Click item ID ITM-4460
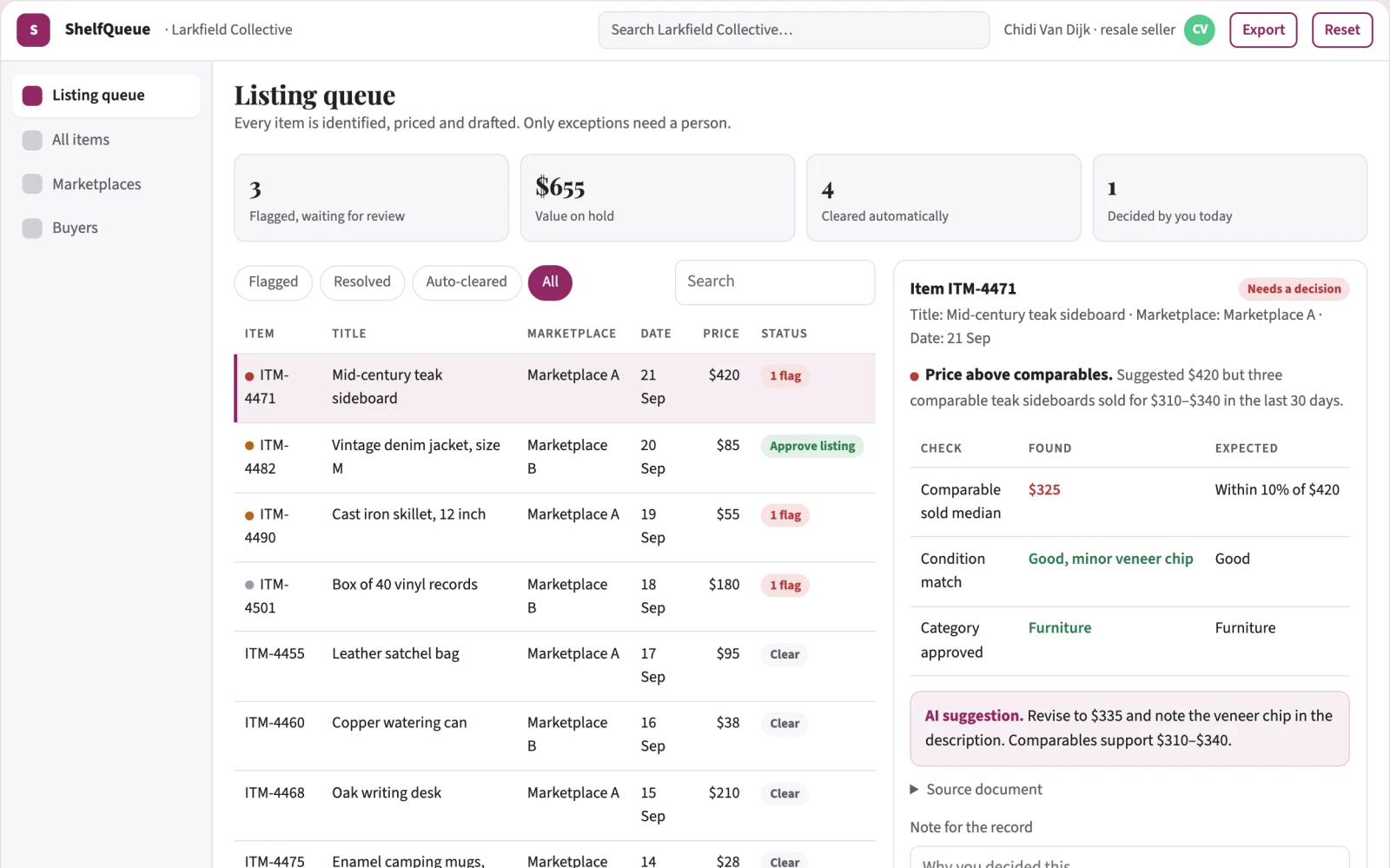 pos(275,723)
